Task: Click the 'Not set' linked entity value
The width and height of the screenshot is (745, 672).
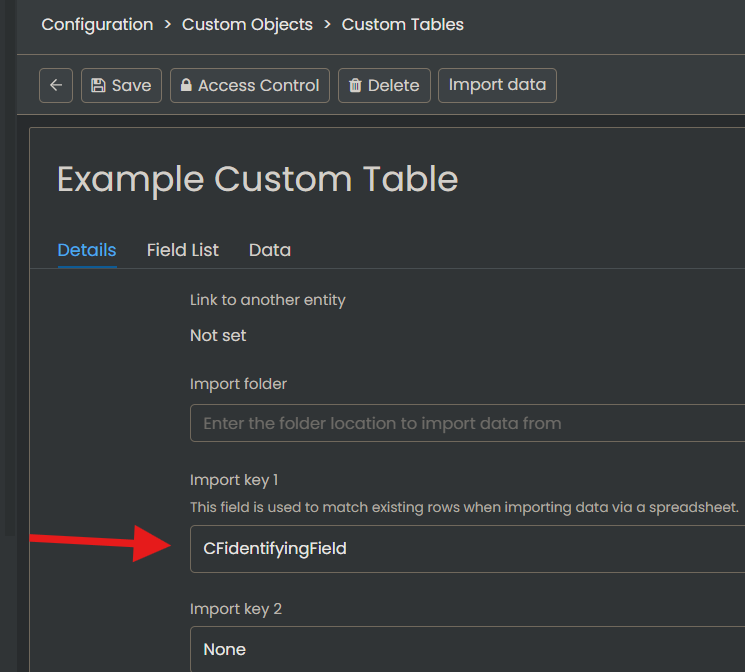Action: pyautogui.click(x=218, y=336)
